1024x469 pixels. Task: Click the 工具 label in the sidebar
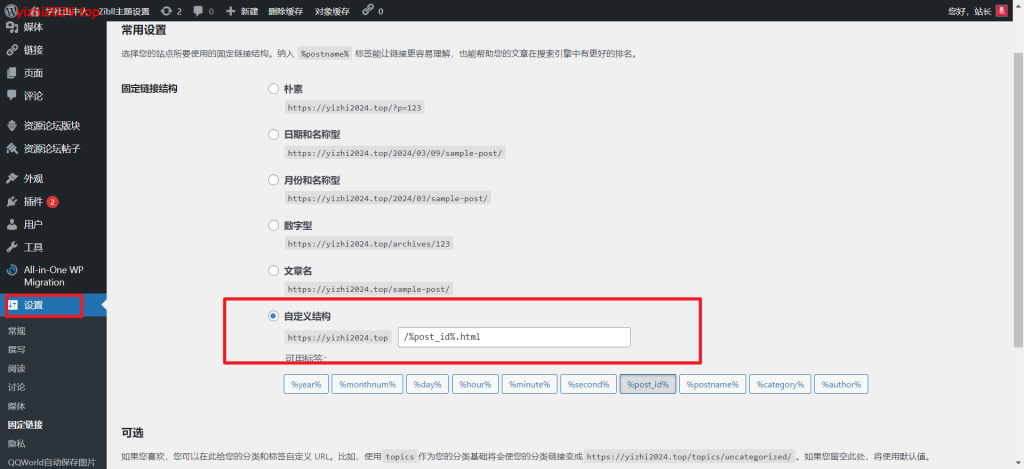[x=33, y=248]
